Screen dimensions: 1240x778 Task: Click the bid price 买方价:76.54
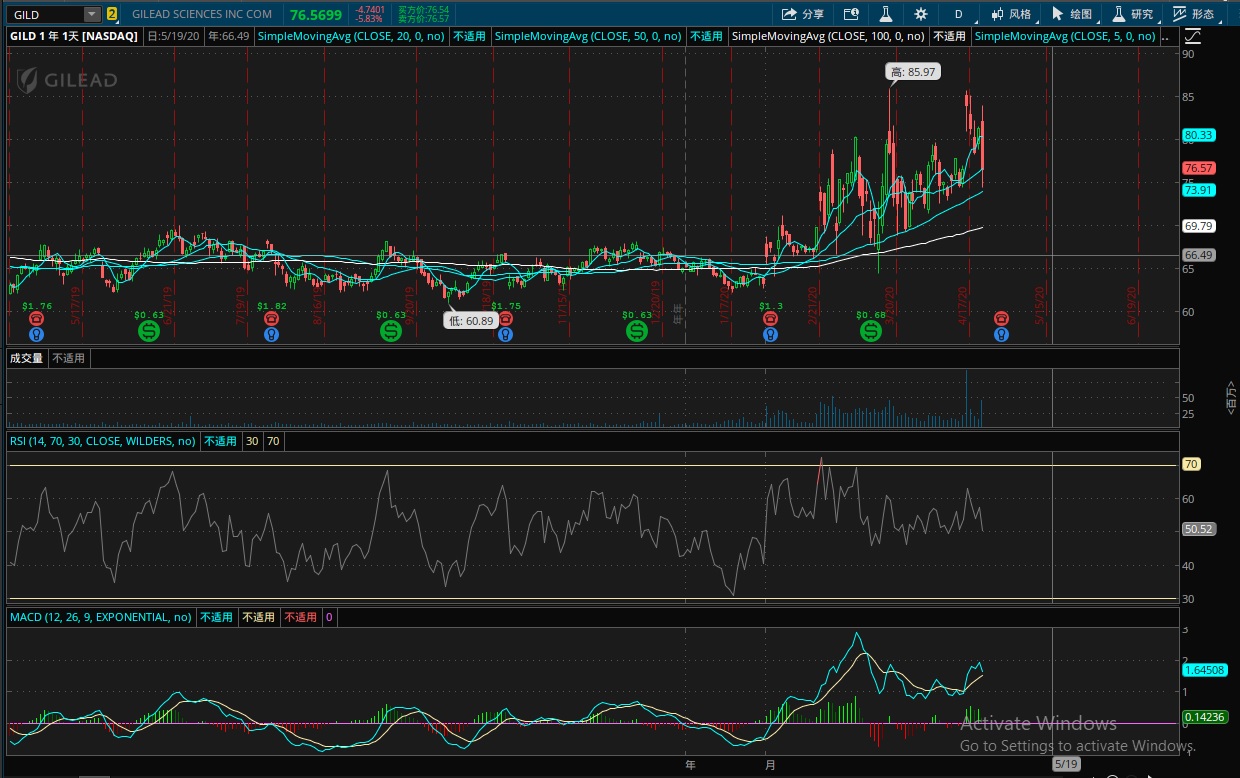pyautogui.click(x=423, y=10)
